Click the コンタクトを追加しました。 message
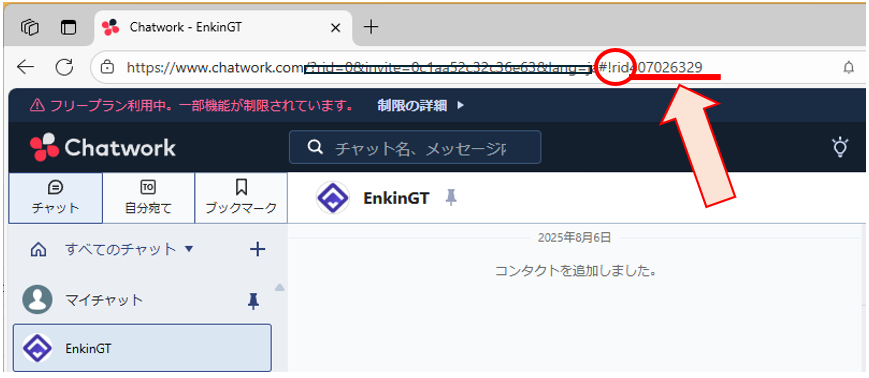This screenshot has width=869, height=378. [576, 271]
